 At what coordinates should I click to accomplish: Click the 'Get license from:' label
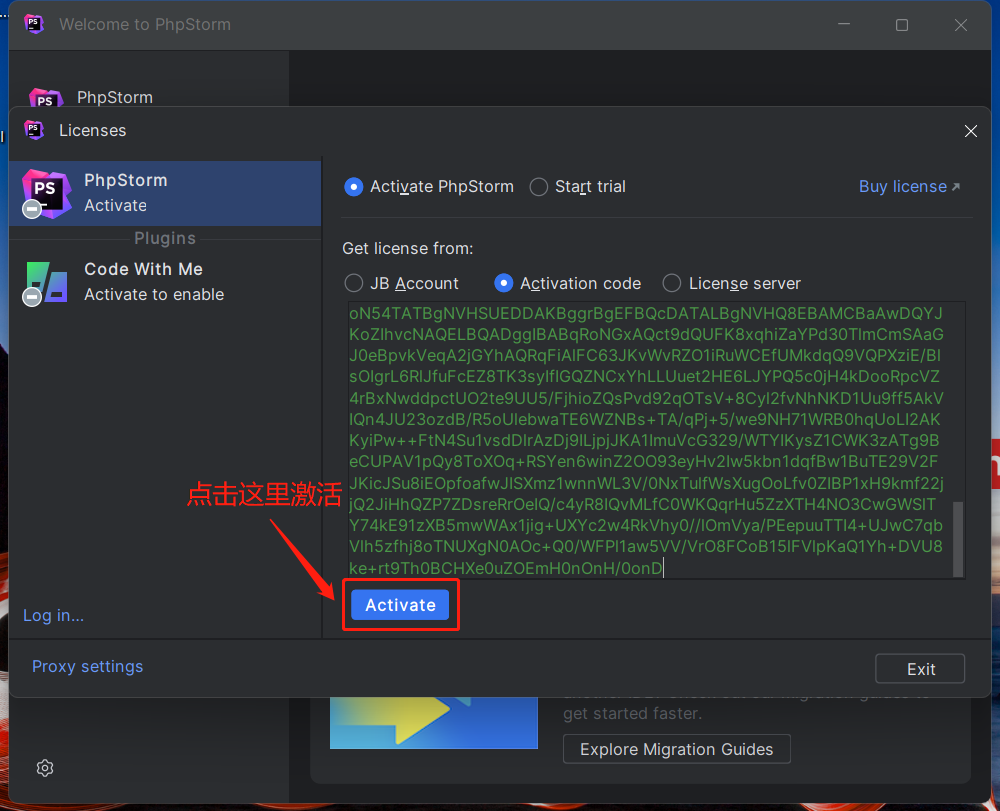(x=408, y=249)
